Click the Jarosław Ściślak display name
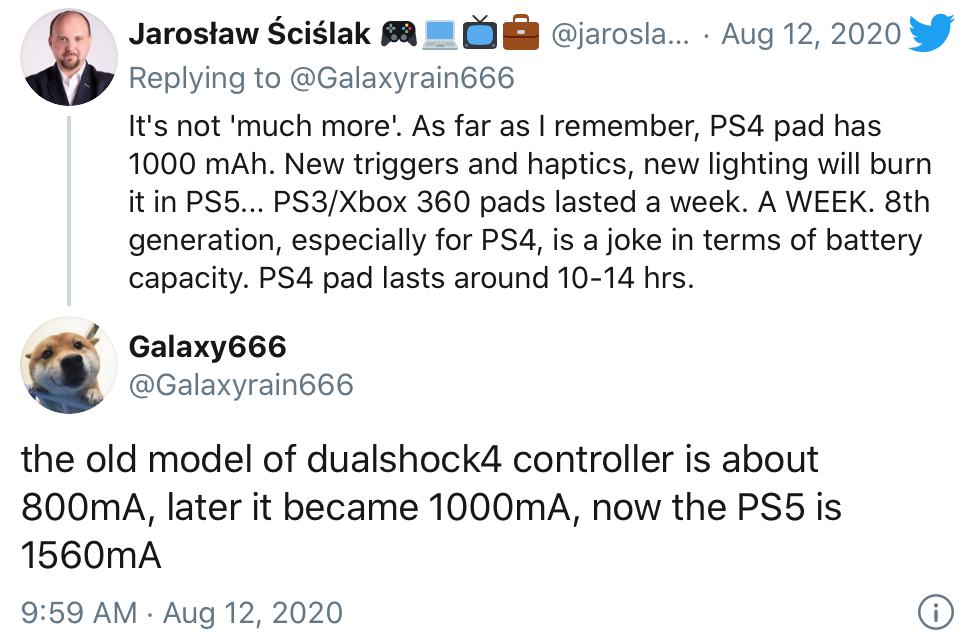This screenshot has height=640, width=972. click(249, 33)
